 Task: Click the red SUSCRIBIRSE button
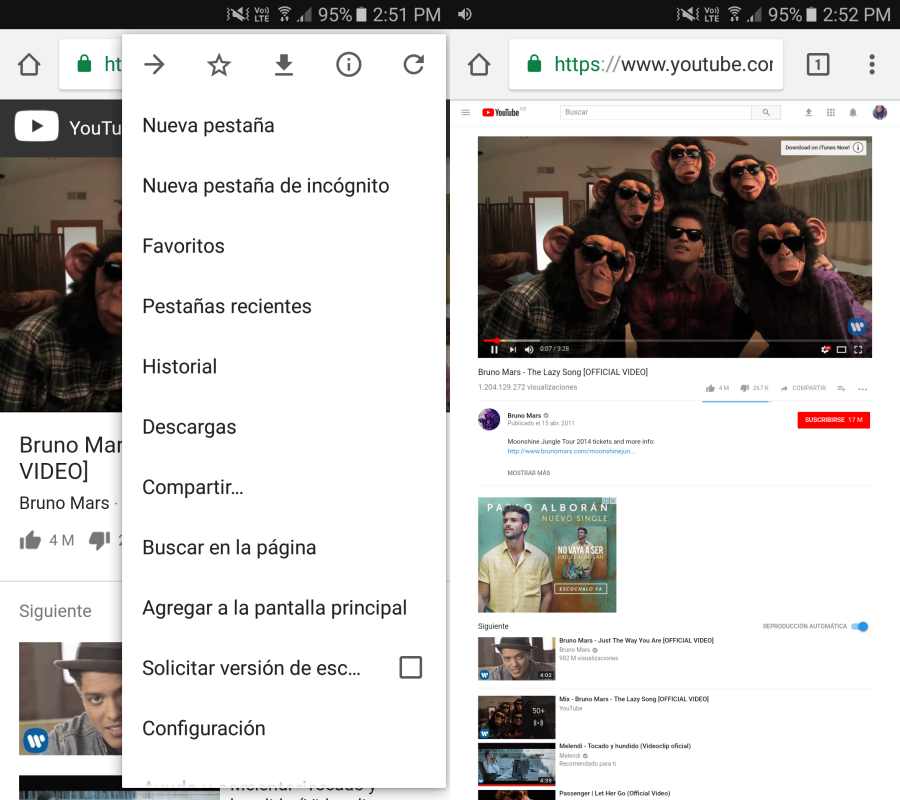833,420
